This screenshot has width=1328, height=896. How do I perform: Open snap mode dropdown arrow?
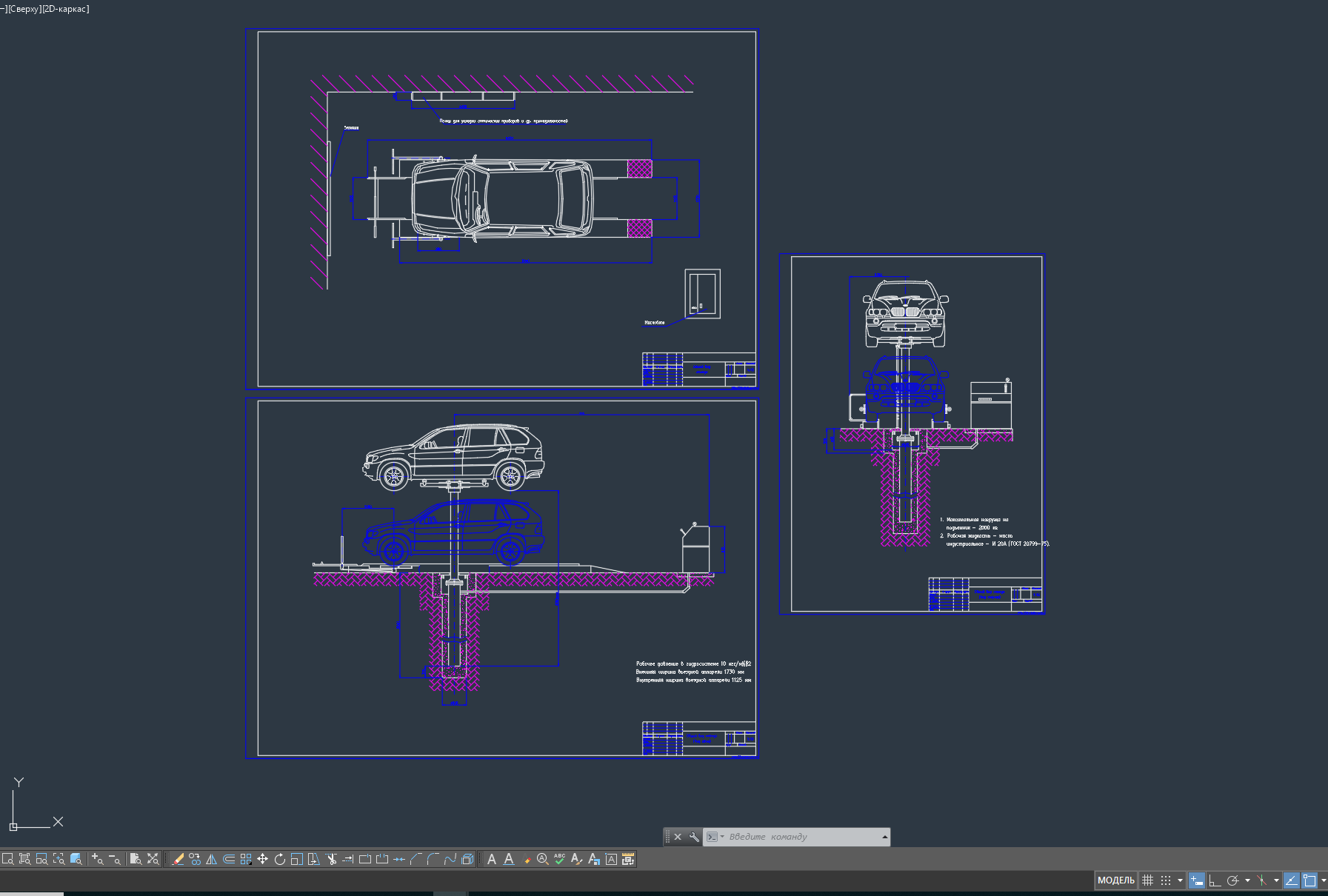tap(1180, 880)
